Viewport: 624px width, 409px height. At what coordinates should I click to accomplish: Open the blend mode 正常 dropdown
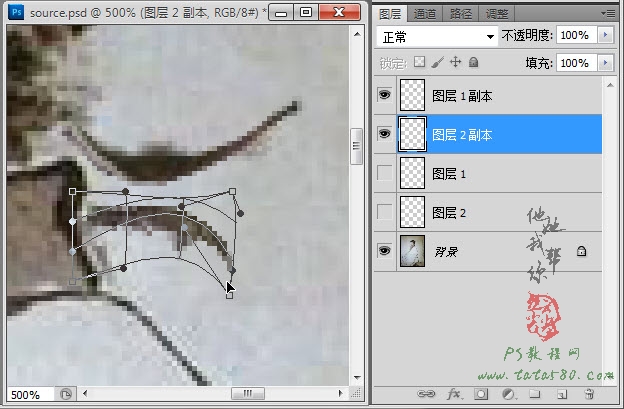click(x=437, y=37)
